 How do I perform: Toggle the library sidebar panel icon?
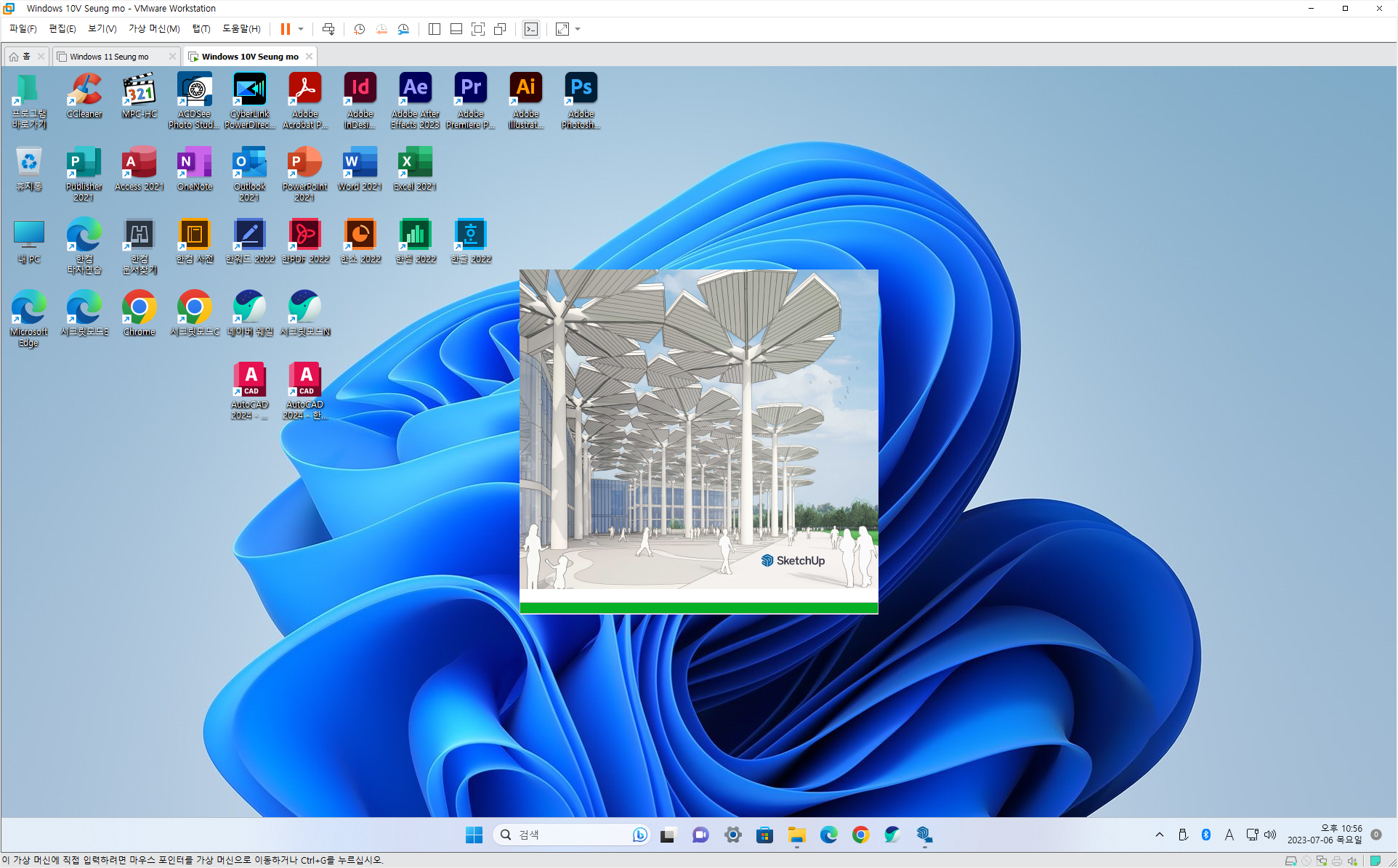coord(435,29)
